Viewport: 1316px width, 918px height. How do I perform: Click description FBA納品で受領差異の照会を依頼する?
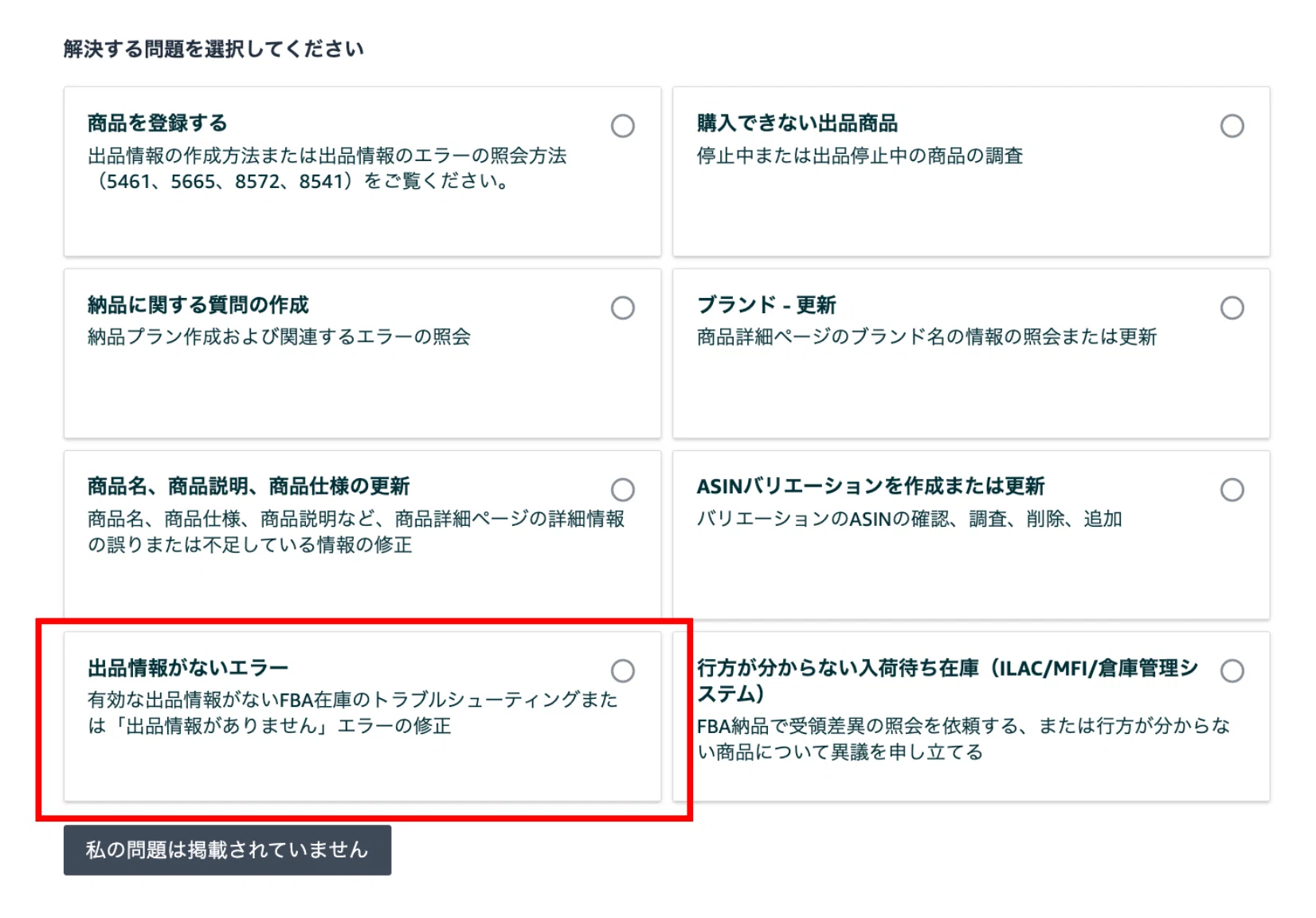(963, 739)
